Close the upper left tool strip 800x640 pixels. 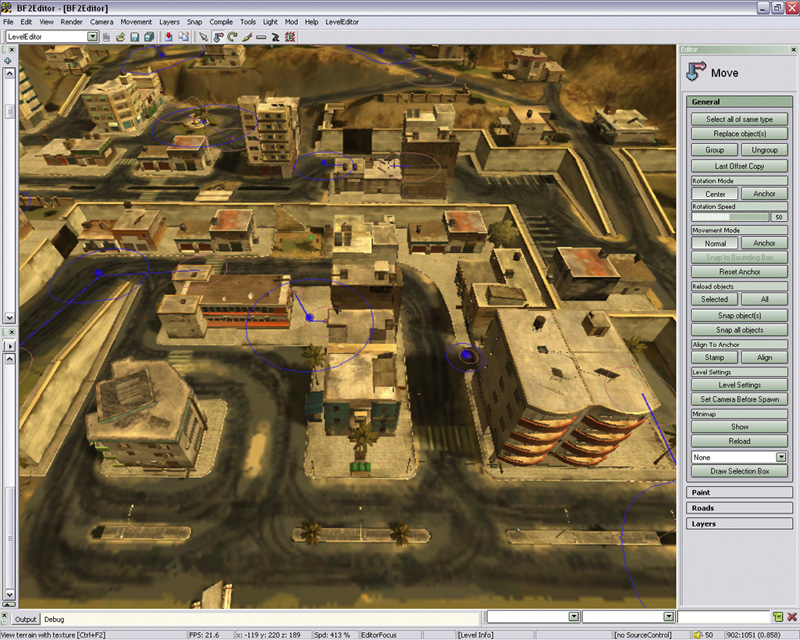point(12,50)
